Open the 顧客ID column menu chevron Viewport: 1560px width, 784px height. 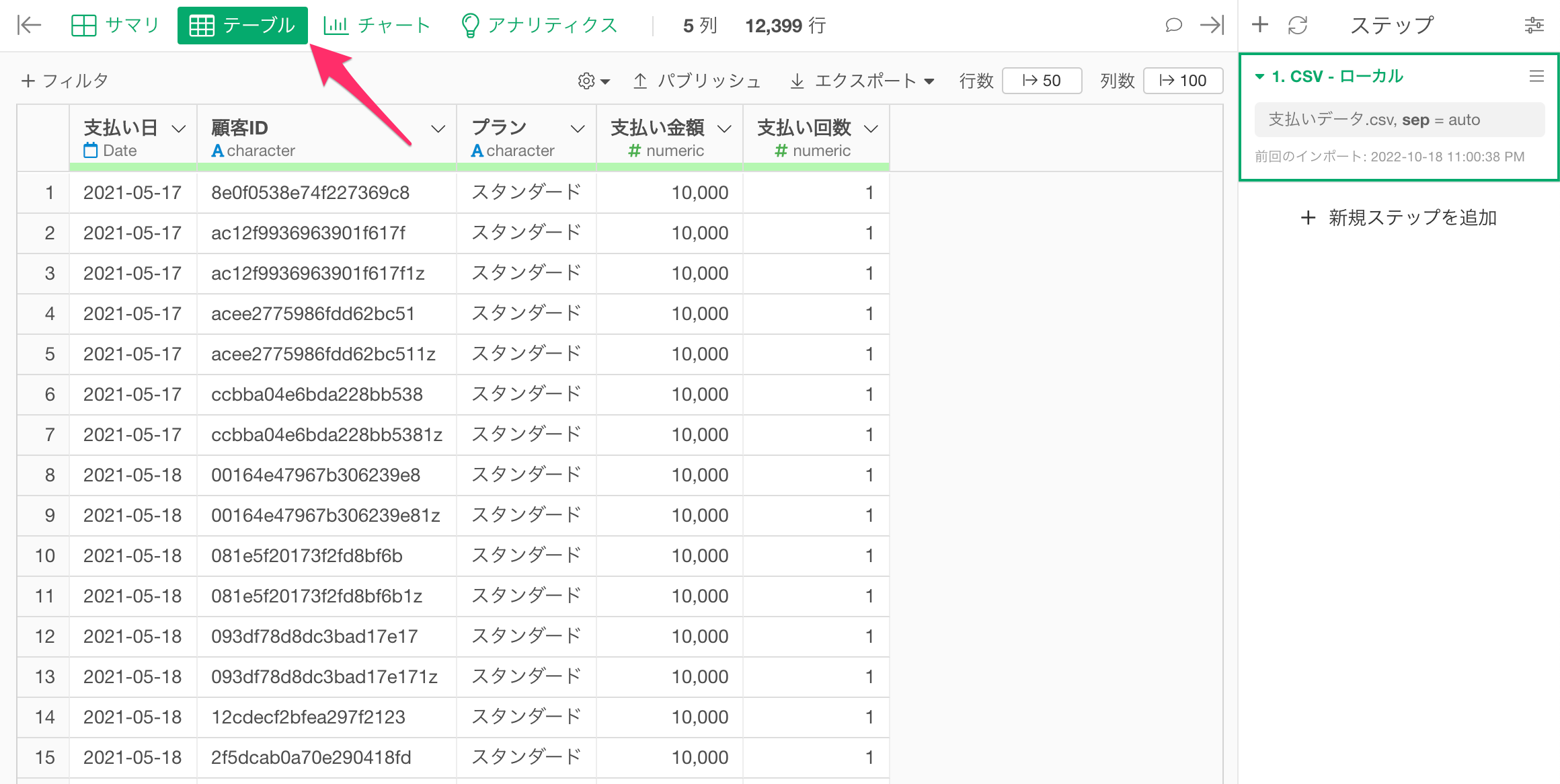coord(438,128)
